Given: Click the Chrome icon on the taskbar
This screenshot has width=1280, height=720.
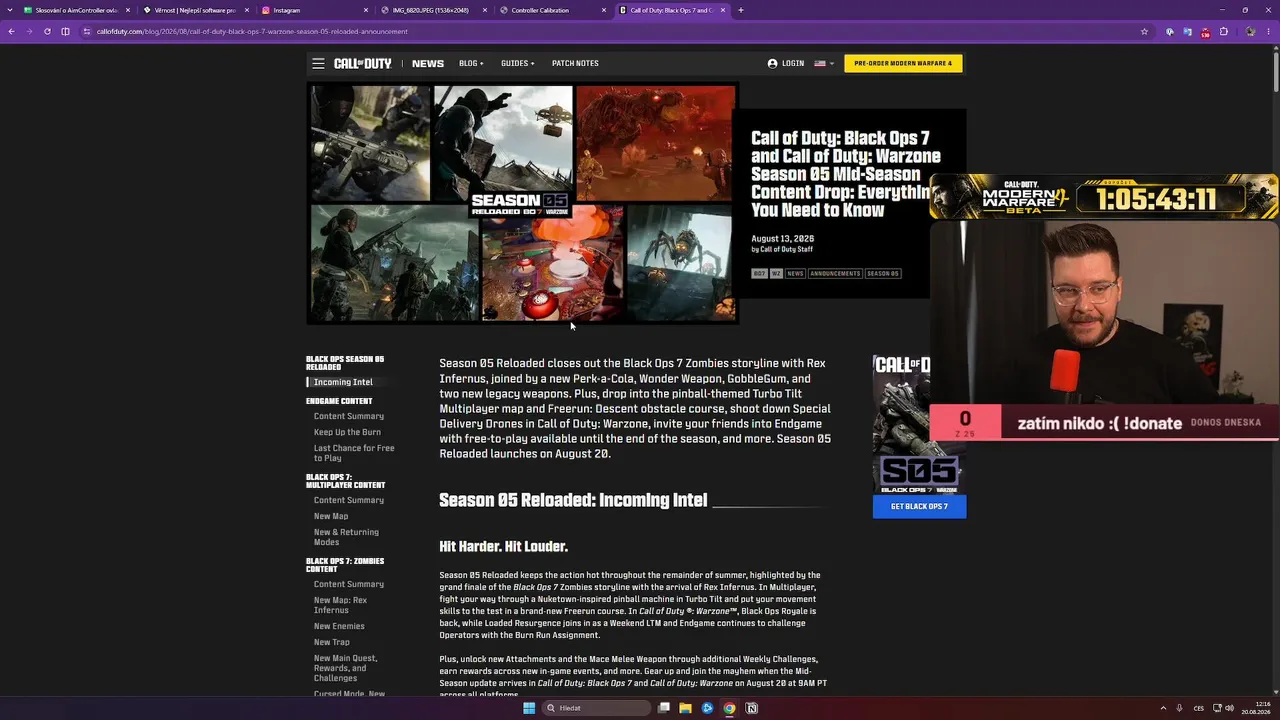Looking at the screenshot, I should point(729,708).
